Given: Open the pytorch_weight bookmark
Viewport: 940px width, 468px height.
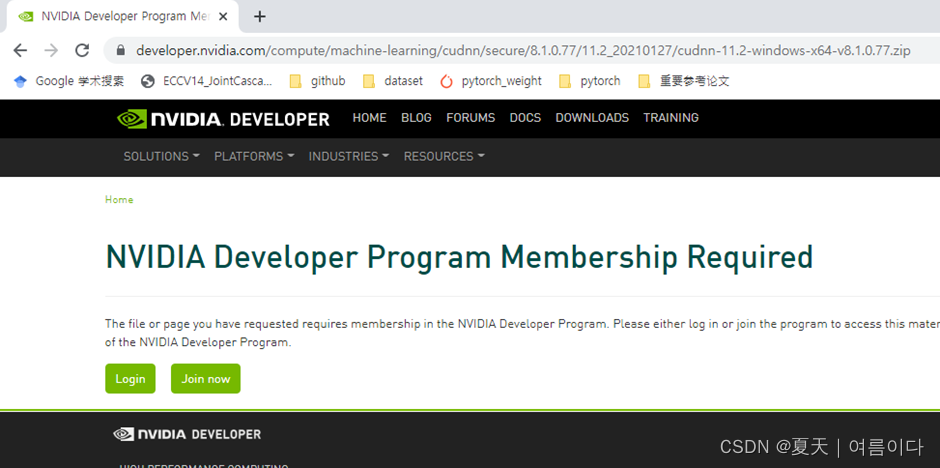Looking at the screenshot, I should click(x=490, y=81).
